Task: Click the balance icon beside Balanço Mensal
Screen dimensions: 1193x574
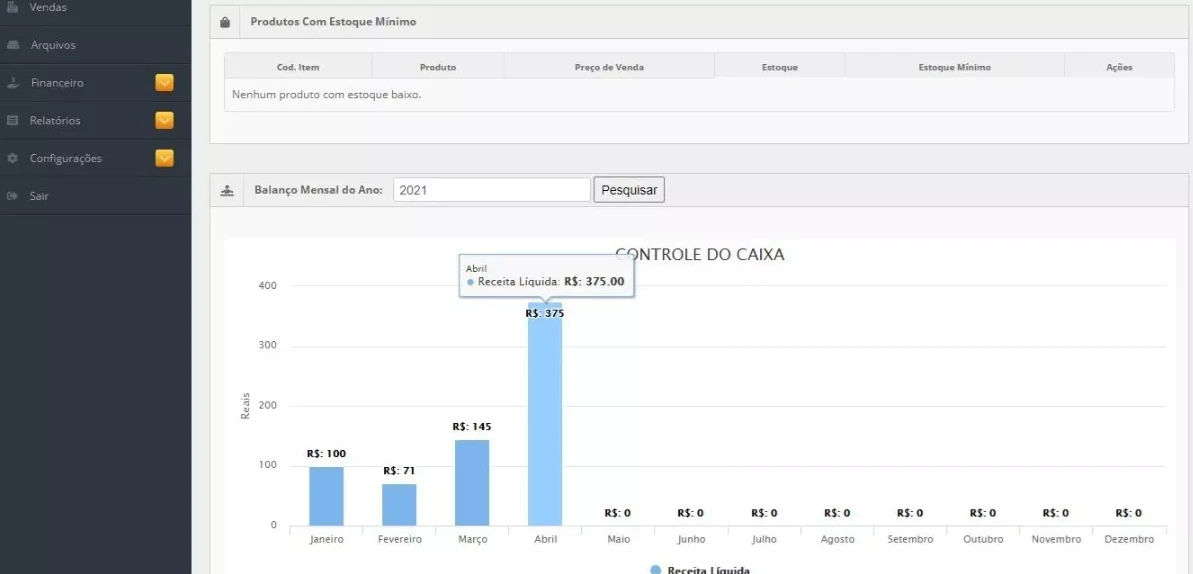Action: [x=227, y=190]
